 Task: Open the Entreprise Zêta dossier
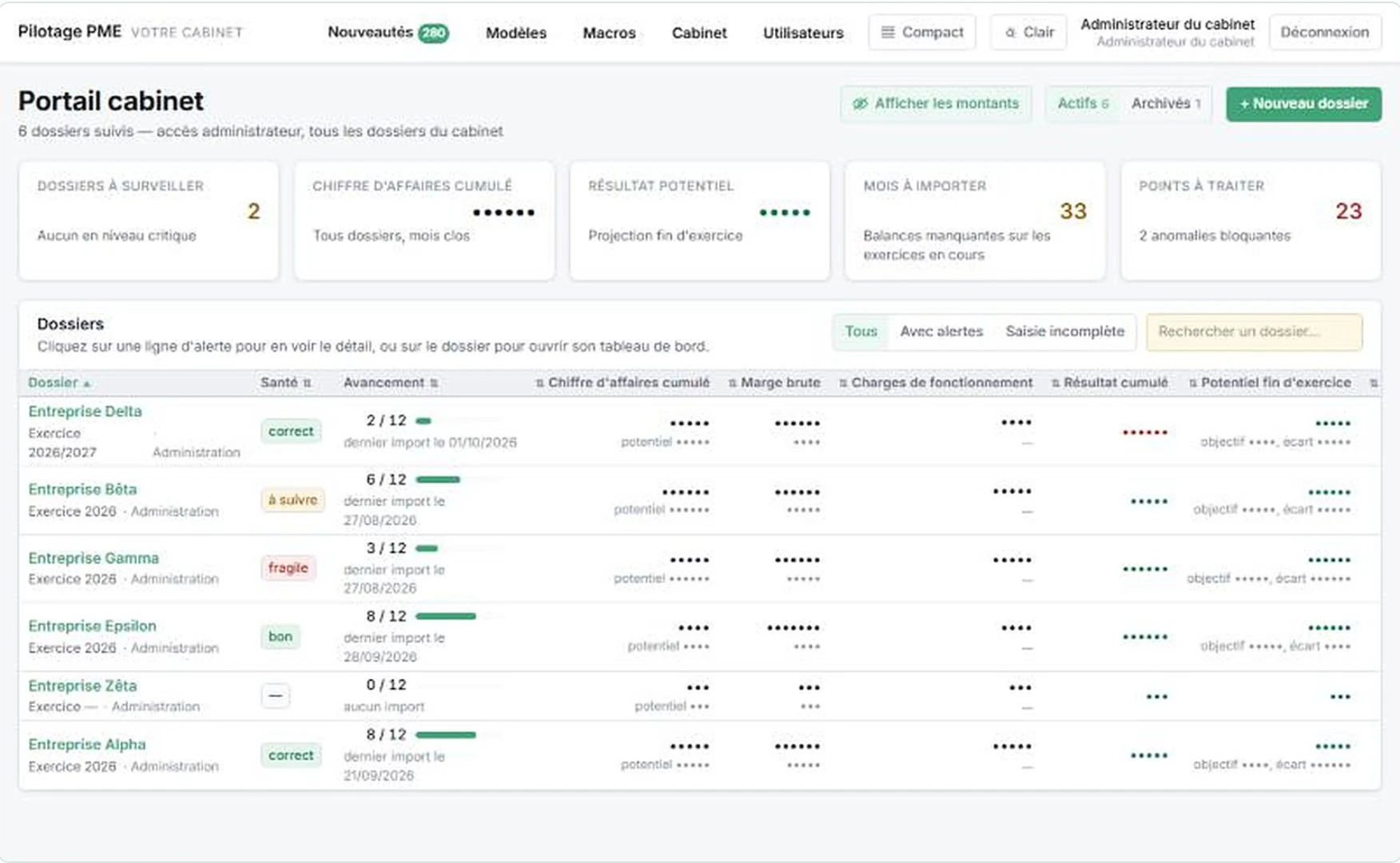[x=82, y=686]
